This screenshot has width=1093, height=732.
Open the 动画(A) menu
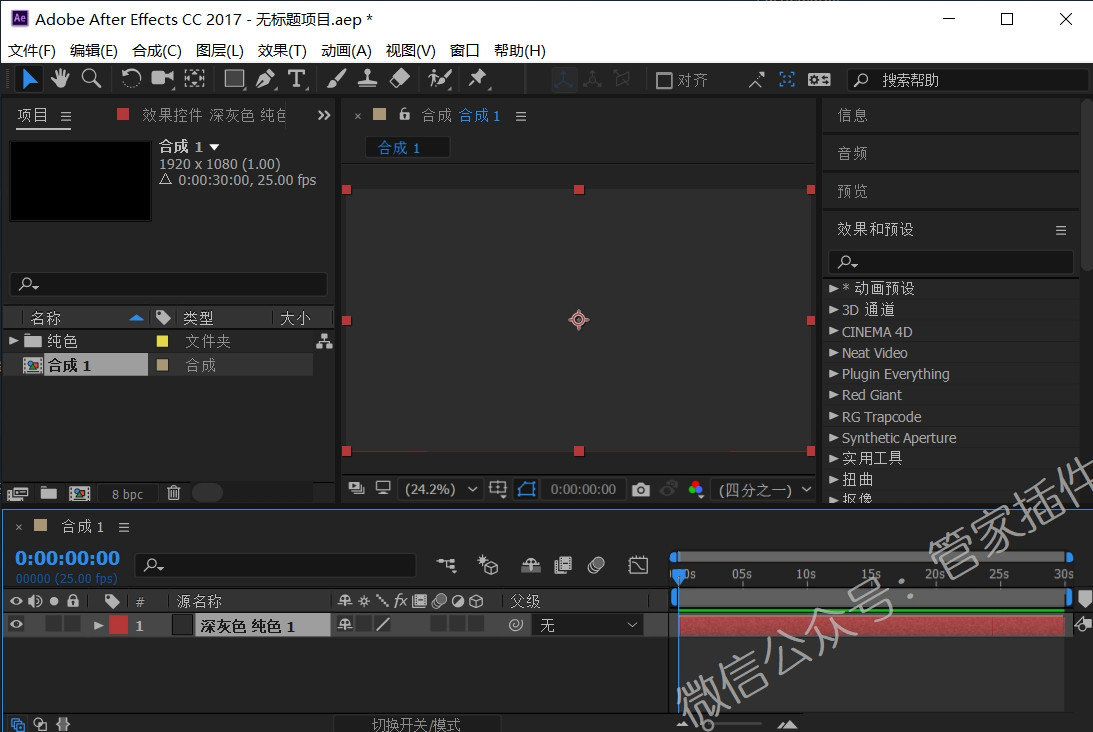tap(346, 50)
